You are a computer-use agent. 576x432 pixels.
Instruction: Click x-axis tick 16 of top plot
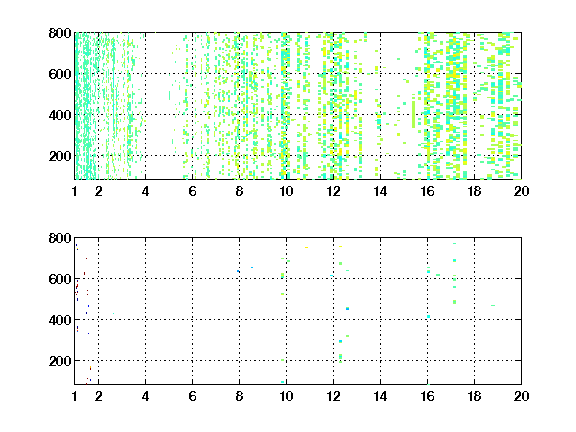pyautogui.click(x=427, y=191)
